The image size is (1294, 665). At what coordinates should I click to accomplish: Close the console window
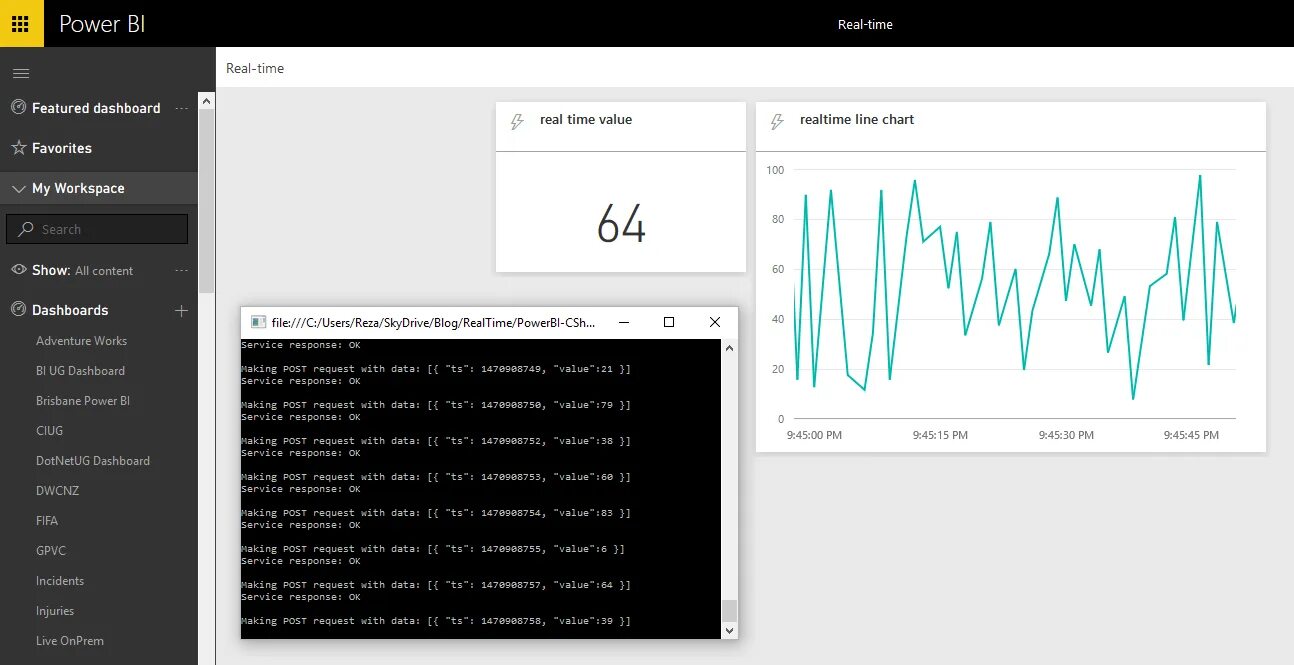[x=715, y=322]
